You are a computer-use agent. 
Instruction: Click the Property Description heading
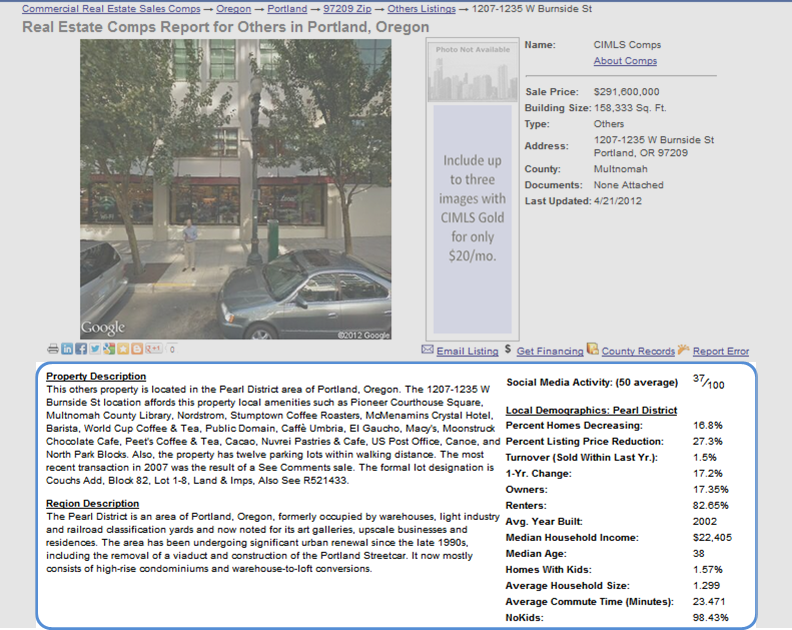(96, 376)
